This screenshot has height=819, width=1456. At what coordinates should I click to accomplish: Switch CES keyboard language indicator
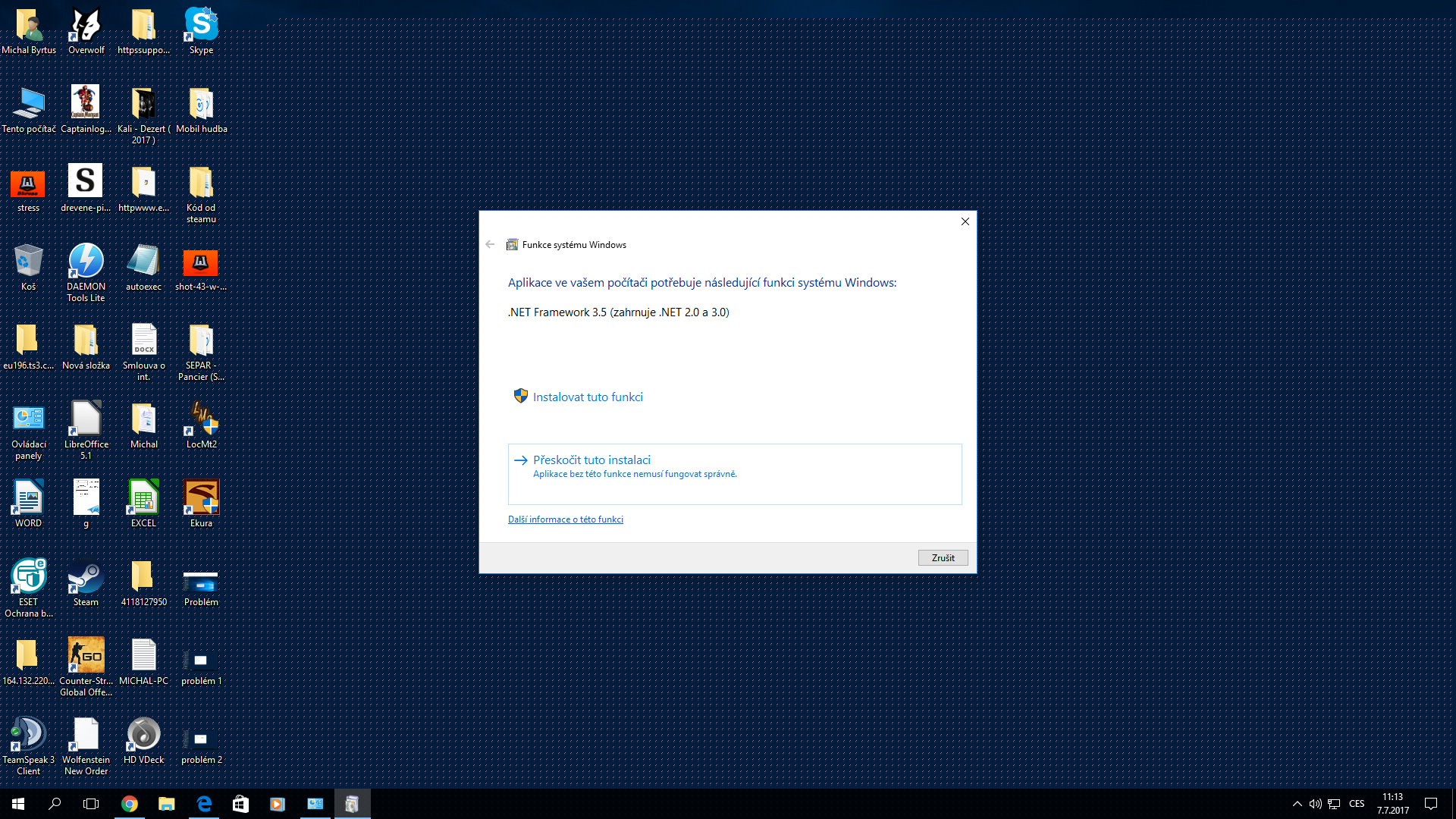1357,804
